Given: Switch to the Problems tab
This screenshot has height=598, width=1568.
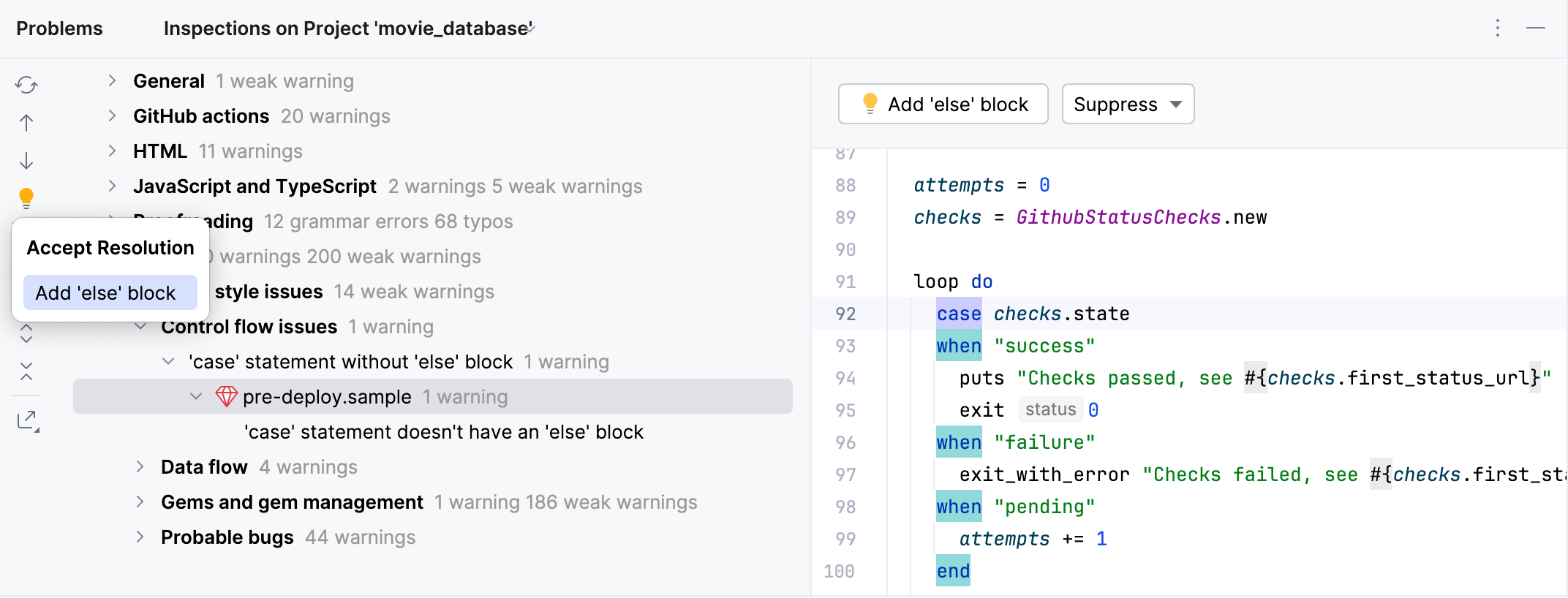Looking at the screenshot, I should point(59,29).
